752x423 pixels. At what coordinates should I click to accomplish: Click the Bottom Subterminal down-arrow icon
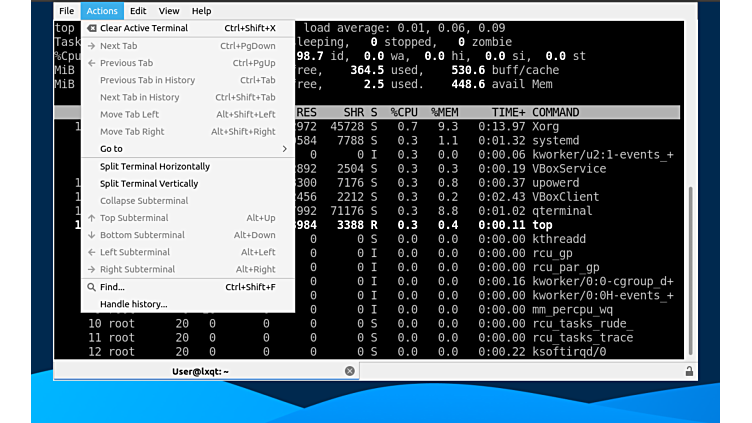91,235
